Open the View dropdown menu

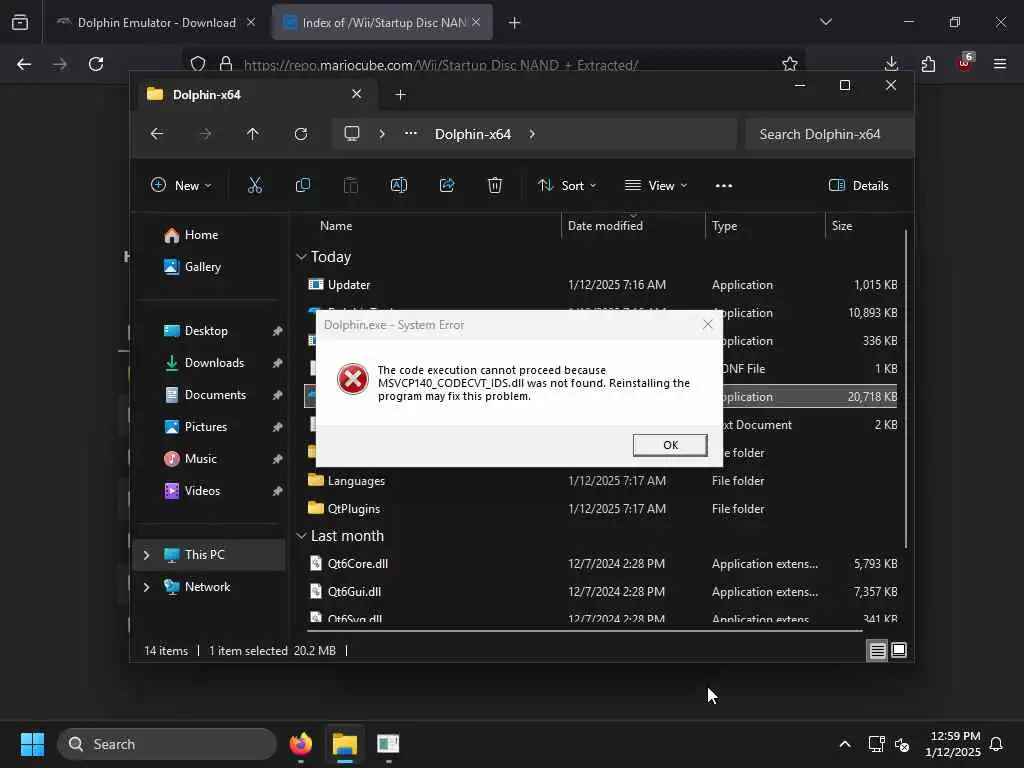[656, 185]
